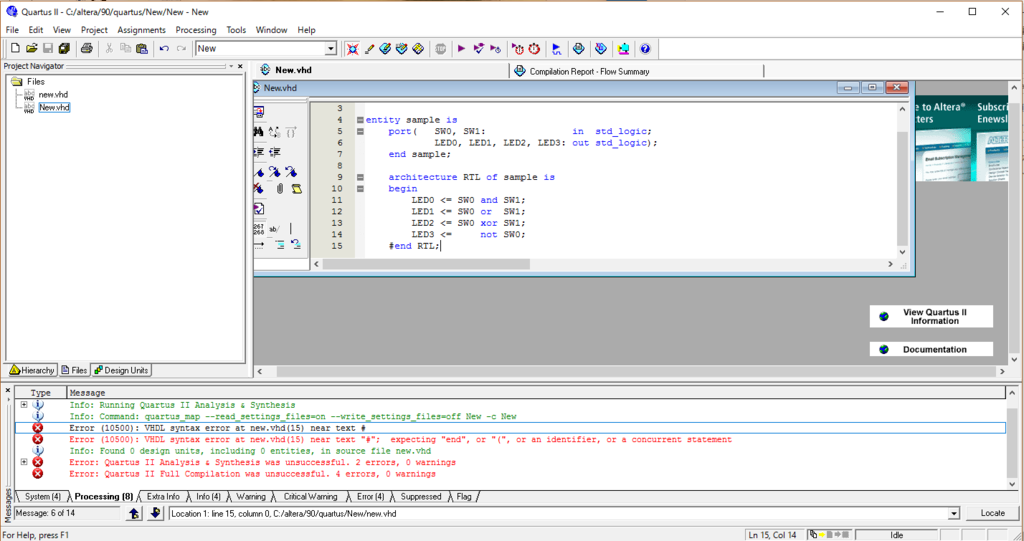
Task: Collapse the architecture RTL code fold
Action: 360,177
